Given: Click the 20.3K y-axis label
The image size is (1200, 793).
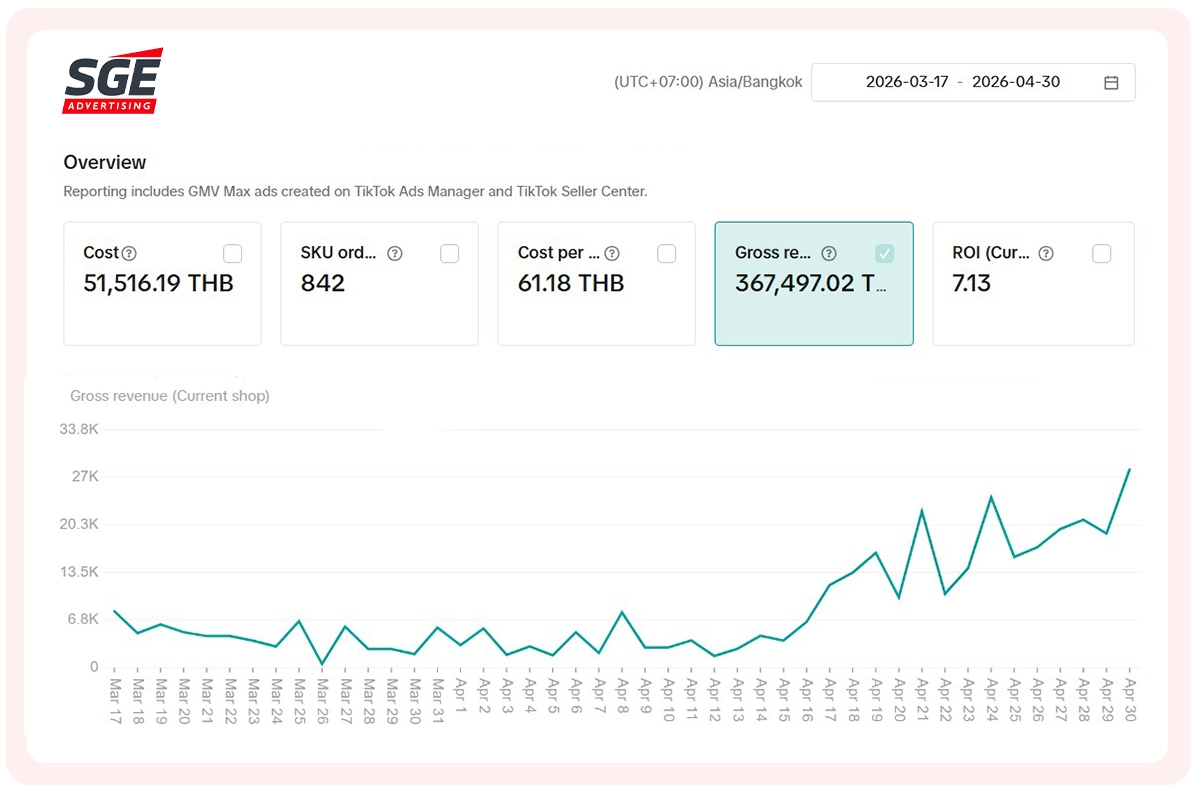Looking at the screenshot, I should coord(79,524).
